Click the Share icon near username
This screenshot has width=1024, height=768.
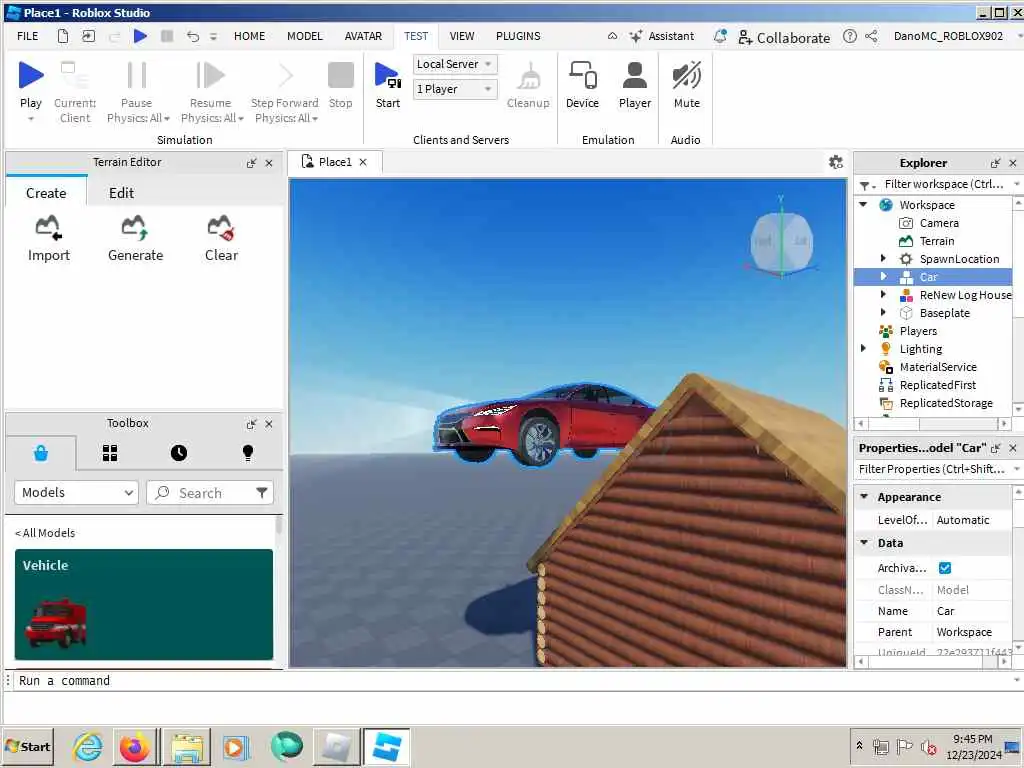(871, 36)
